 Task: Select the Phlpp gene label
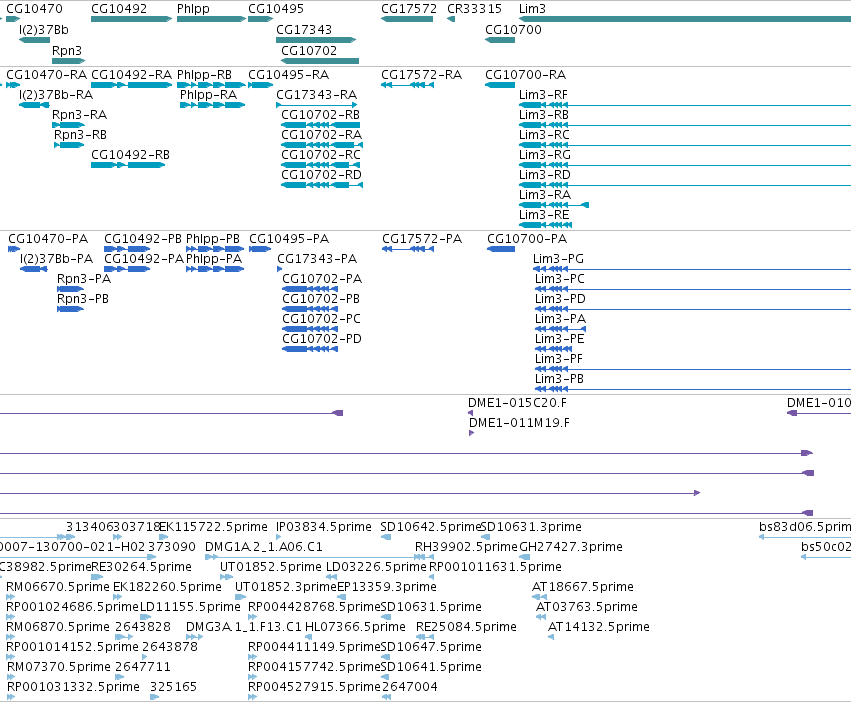click(193, 9)
